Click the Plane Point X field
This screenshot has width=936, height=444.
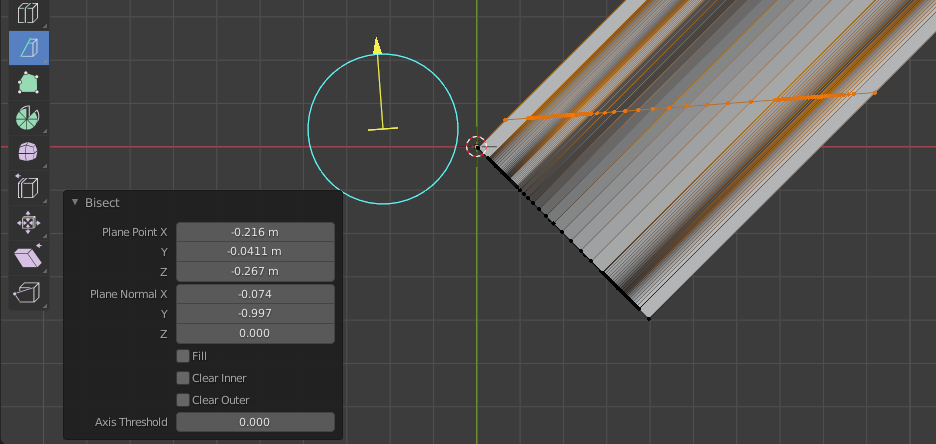point(254,232)
